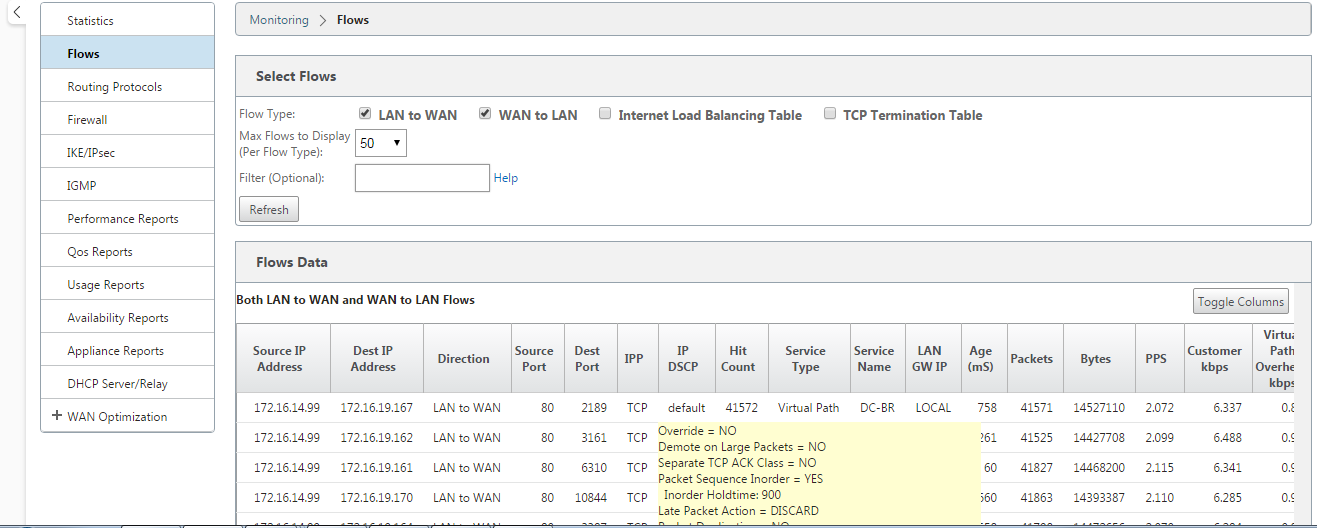The image size is (1317, 528).
Task: Click the Refresh button
Action: pyautogui.click(x=269, y=209)
